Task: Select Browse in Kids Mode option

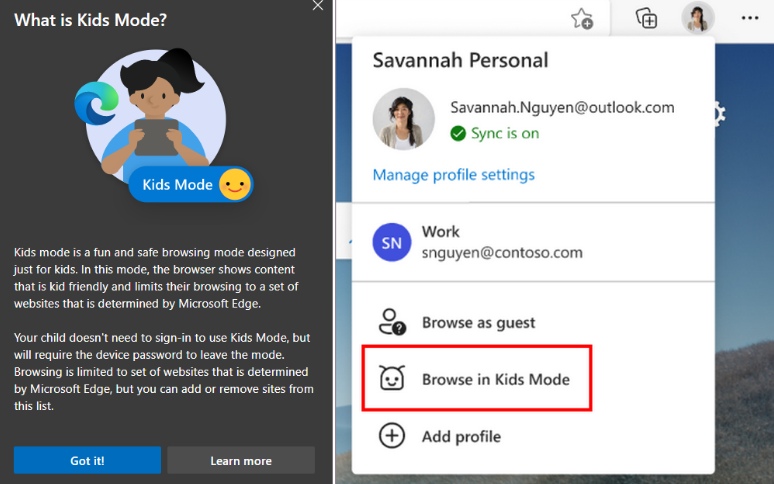Action: click(x=495, y=379)
